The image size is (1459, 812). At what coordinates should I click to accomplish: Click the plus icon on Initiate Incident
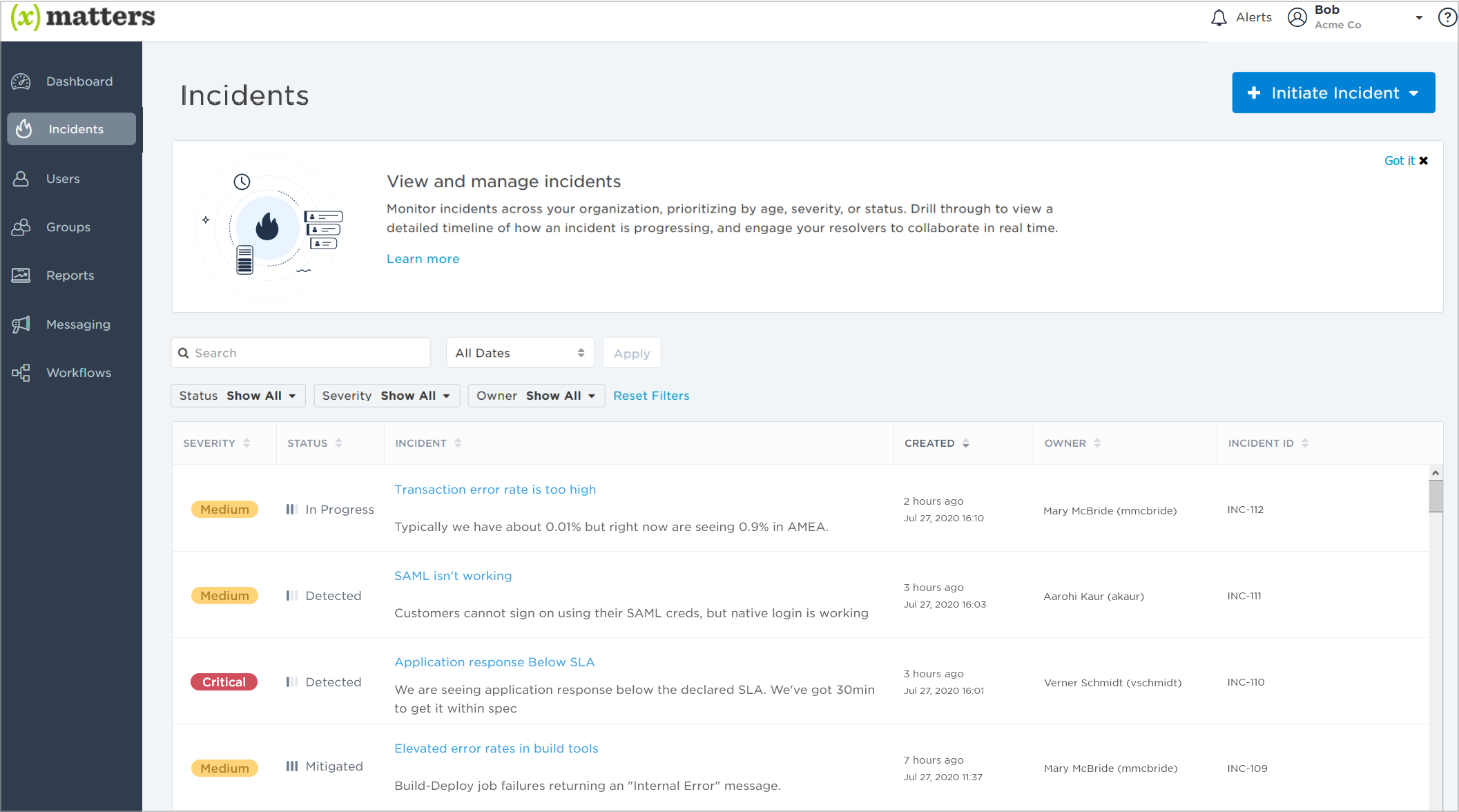(1255, 93)
